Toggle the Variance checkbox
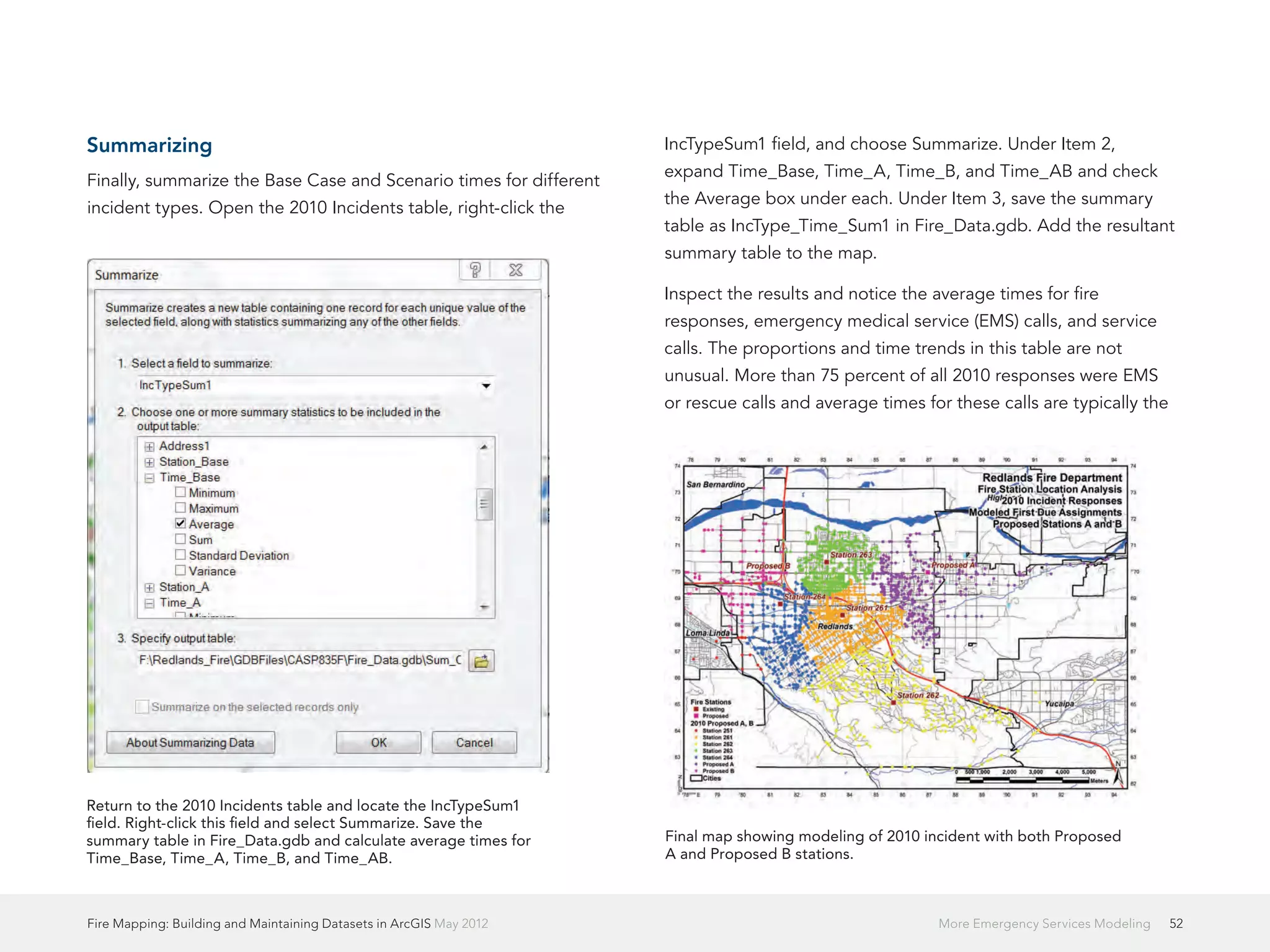Viewport: 1270px width, 952px height. pos(180,571)
